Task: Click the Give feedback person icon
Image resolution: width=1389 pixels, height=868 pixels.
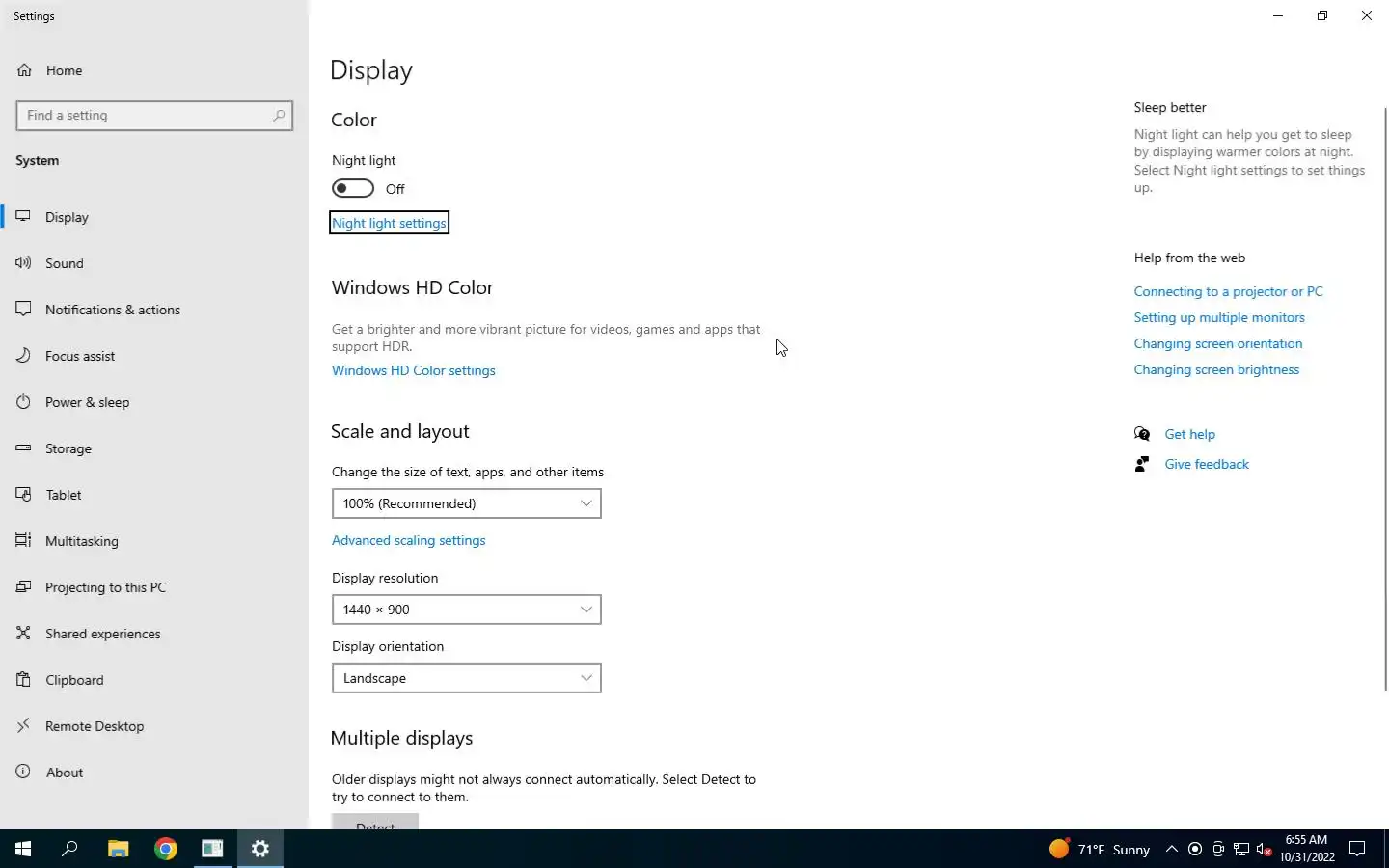Action: [x=1142, y=464]
